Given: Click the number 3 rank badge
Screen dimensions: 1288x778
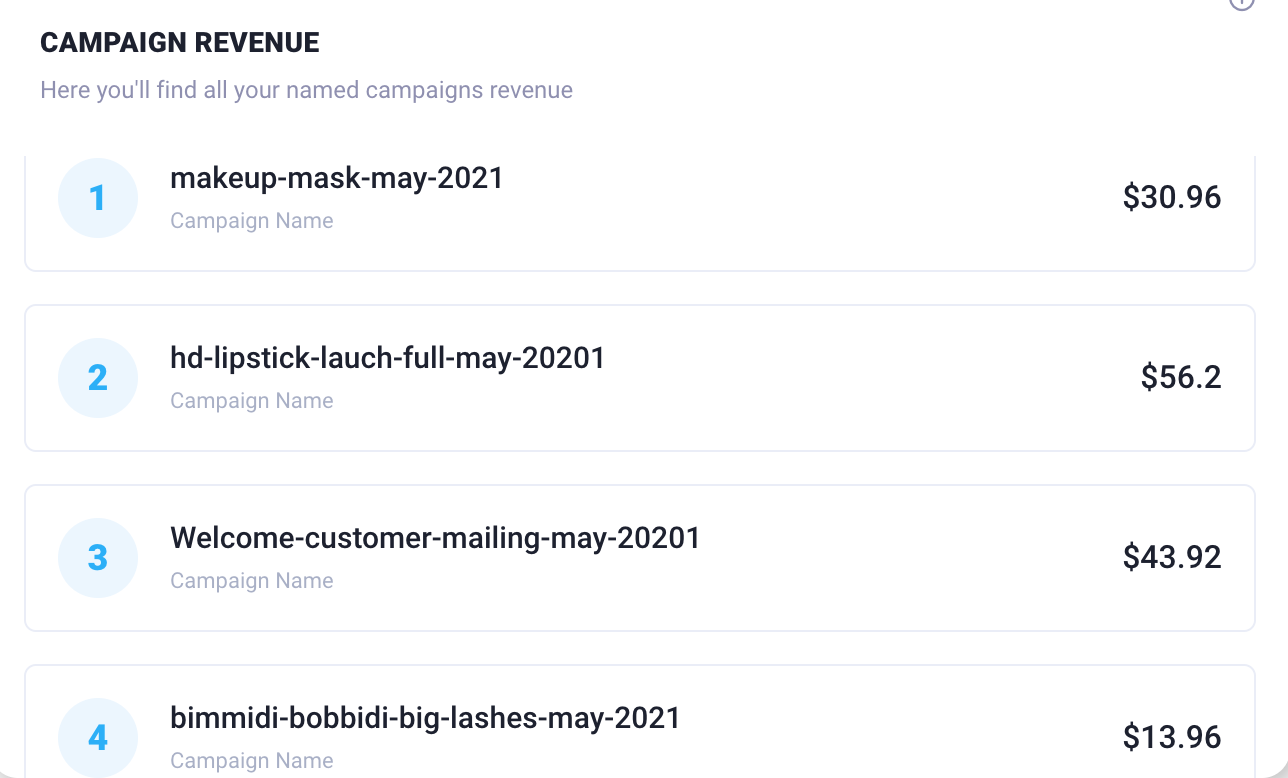Looking at the screenshot, I should [98, 558].
